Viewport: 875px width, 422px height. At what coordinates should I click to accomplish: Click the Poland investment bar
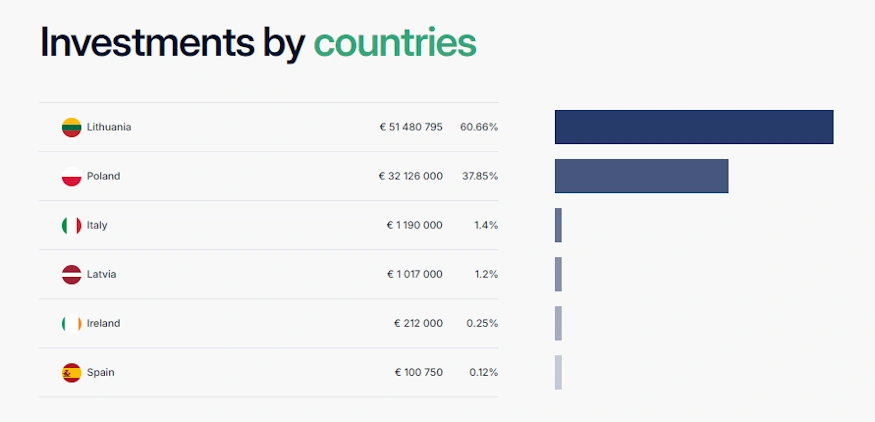(x=641, y=176)
